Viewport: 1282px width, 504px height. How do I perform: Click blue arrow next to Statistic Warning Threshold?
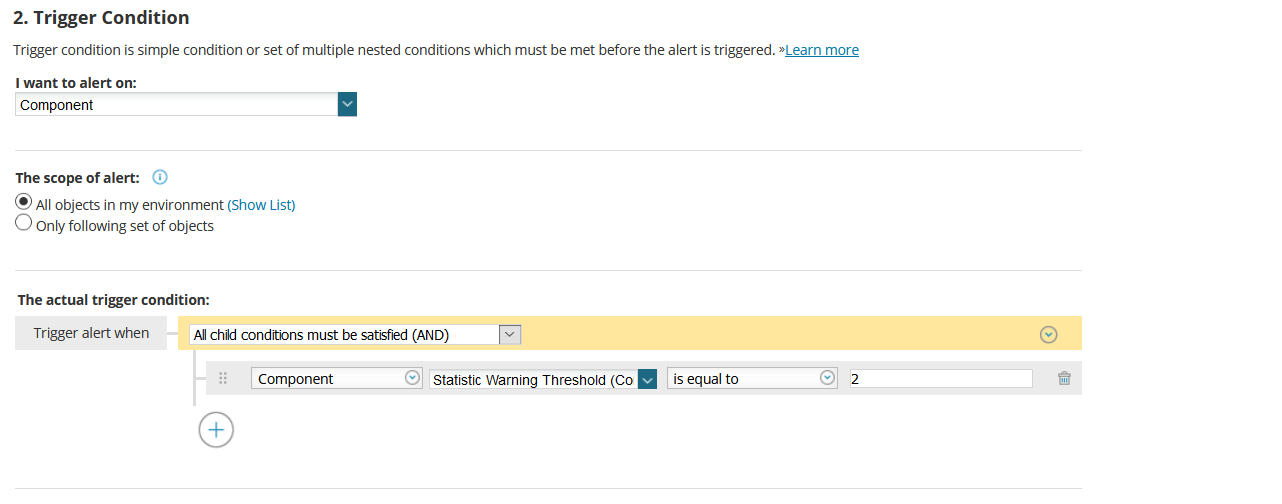click(647, 380)
